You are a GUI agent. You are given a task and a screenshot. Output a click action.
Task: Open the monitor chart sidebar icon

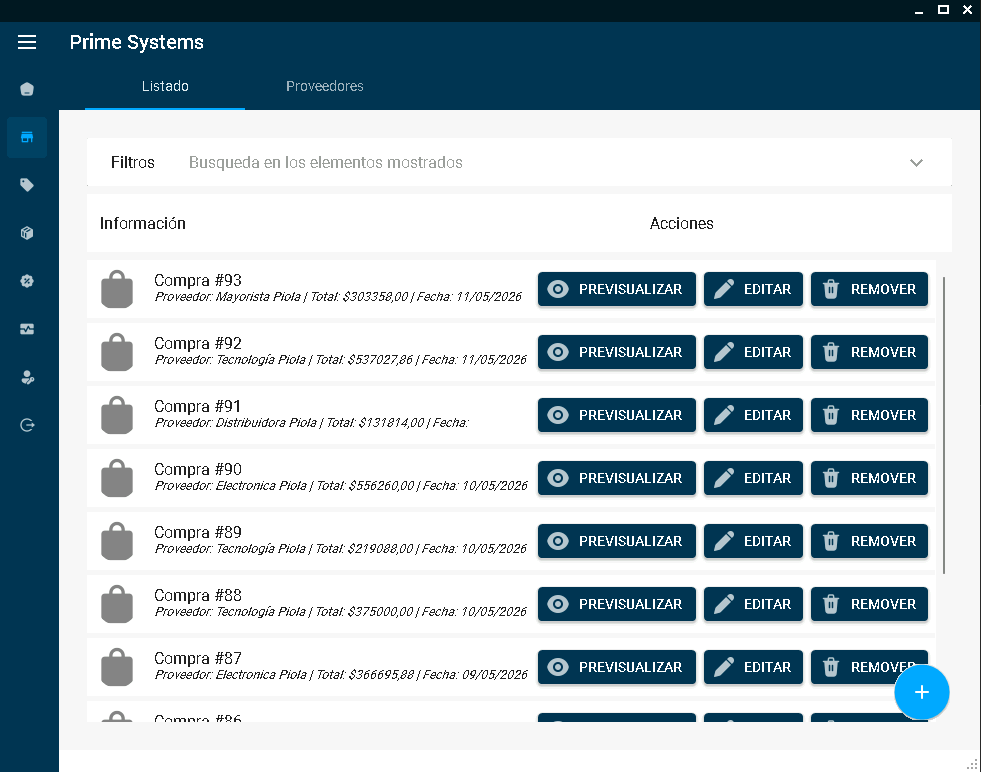(27, 329)
